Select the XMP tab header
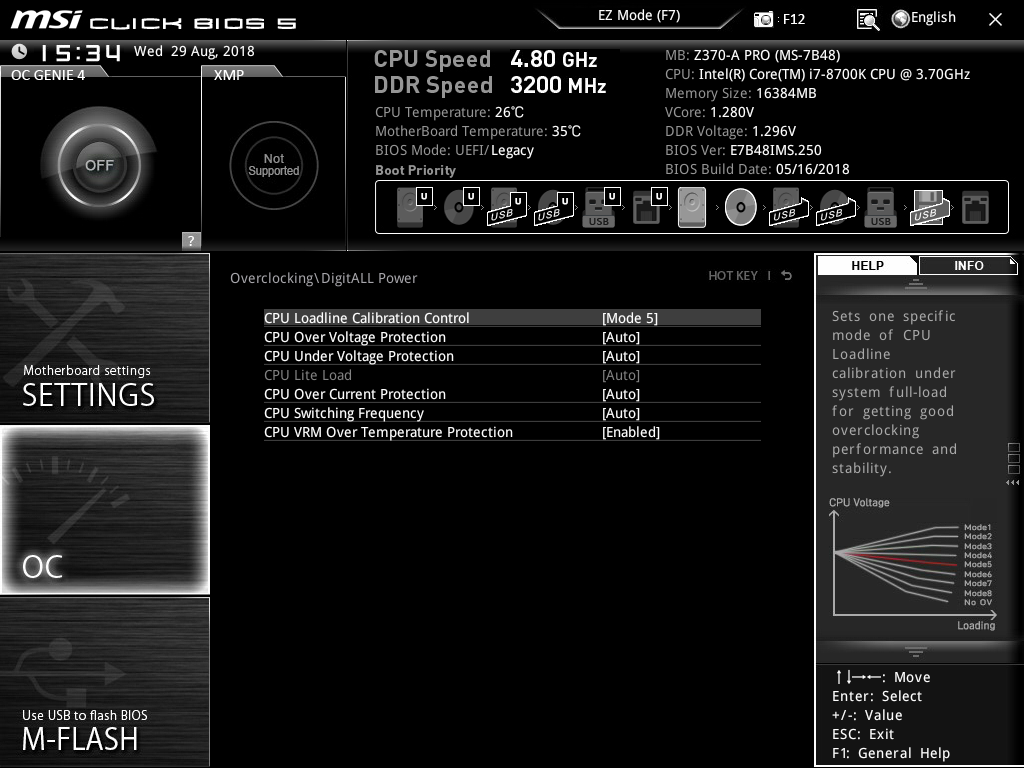Viewport: 1024px width, 768px height. [x=230, y=74]
